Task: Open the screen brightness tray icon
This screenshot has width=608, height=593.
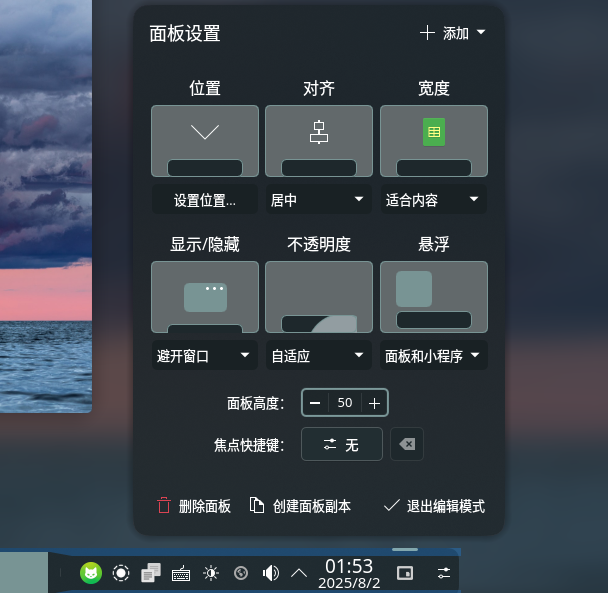Action: tap(211, 573)
